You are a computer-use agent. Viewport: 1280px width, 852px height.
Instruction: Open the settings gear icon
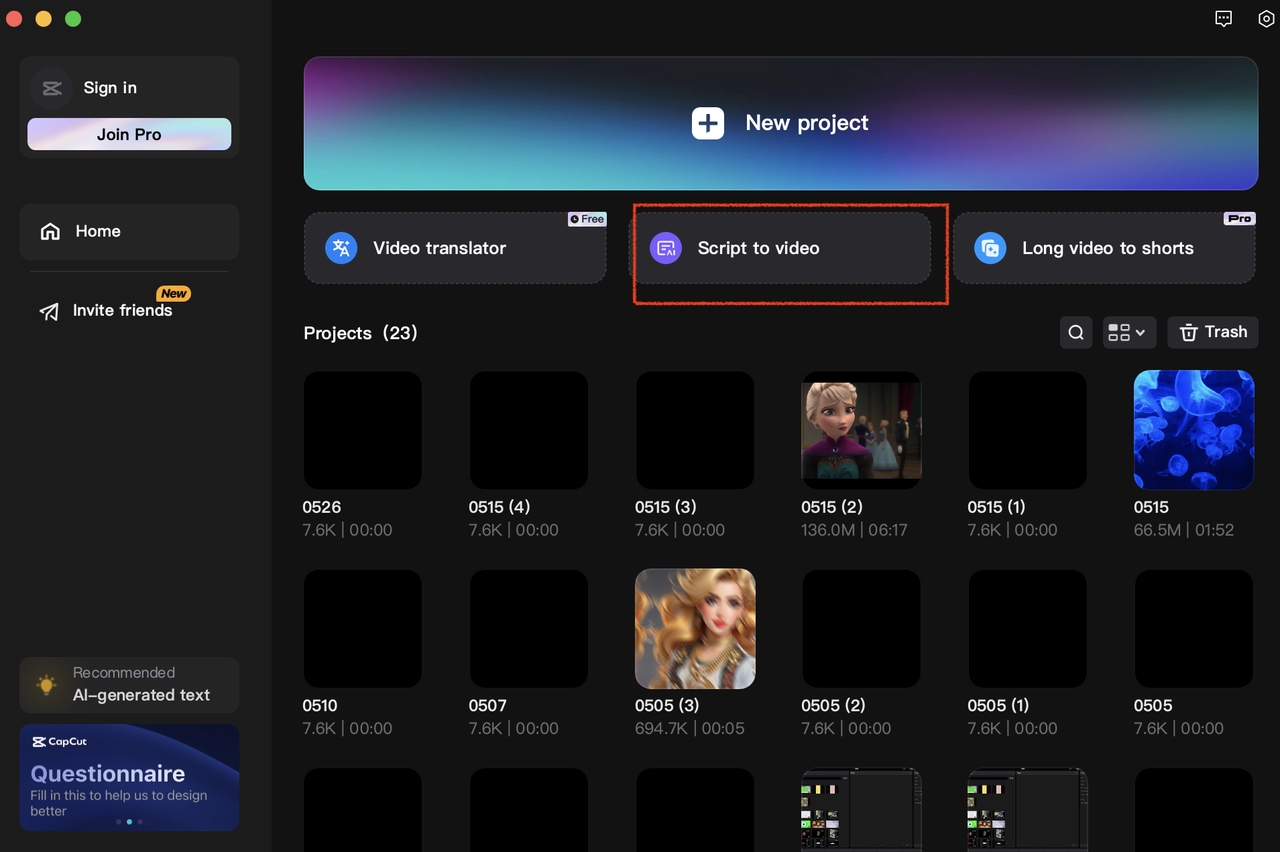click(1266, 18)
